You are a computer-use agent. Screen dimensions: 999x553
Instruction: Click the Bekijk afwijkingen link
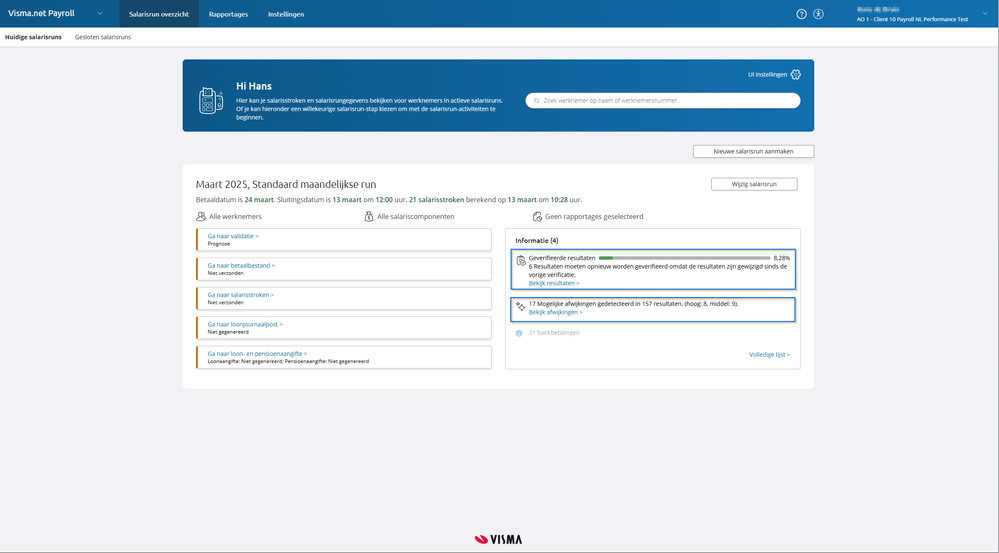(556, 312)
